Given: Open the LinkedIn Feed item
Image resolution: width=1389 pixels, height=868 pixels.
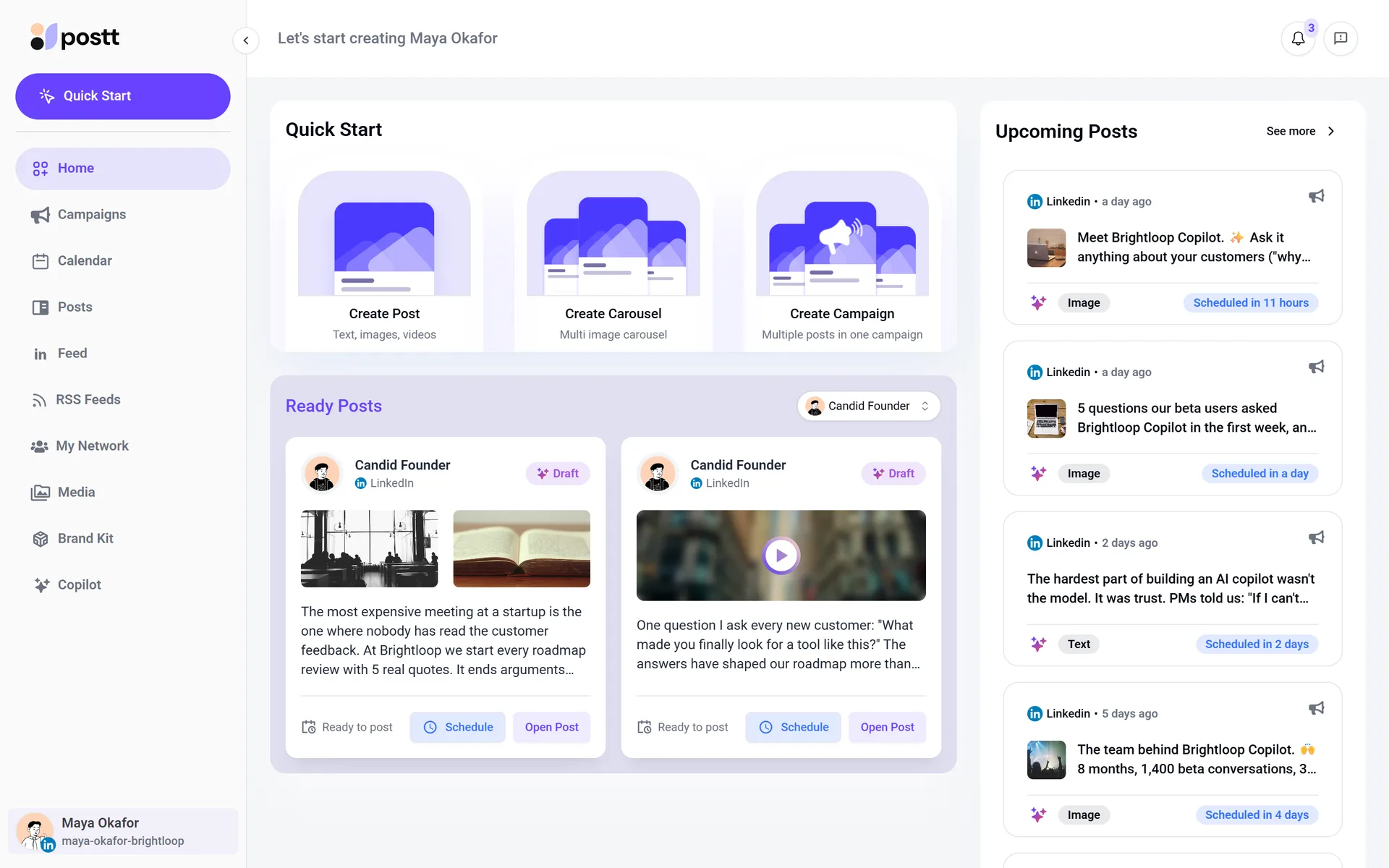Looking at the screenshot, I should 123,354.
